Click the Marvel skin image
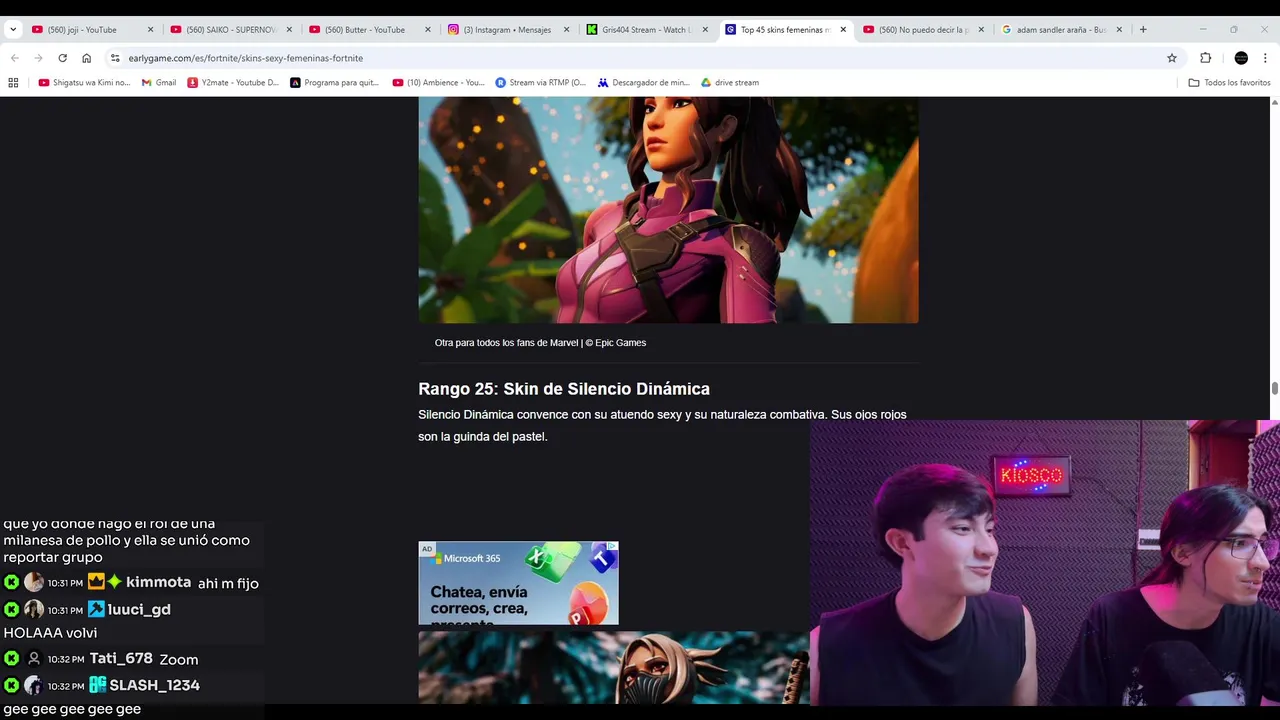 click(668, 210)
